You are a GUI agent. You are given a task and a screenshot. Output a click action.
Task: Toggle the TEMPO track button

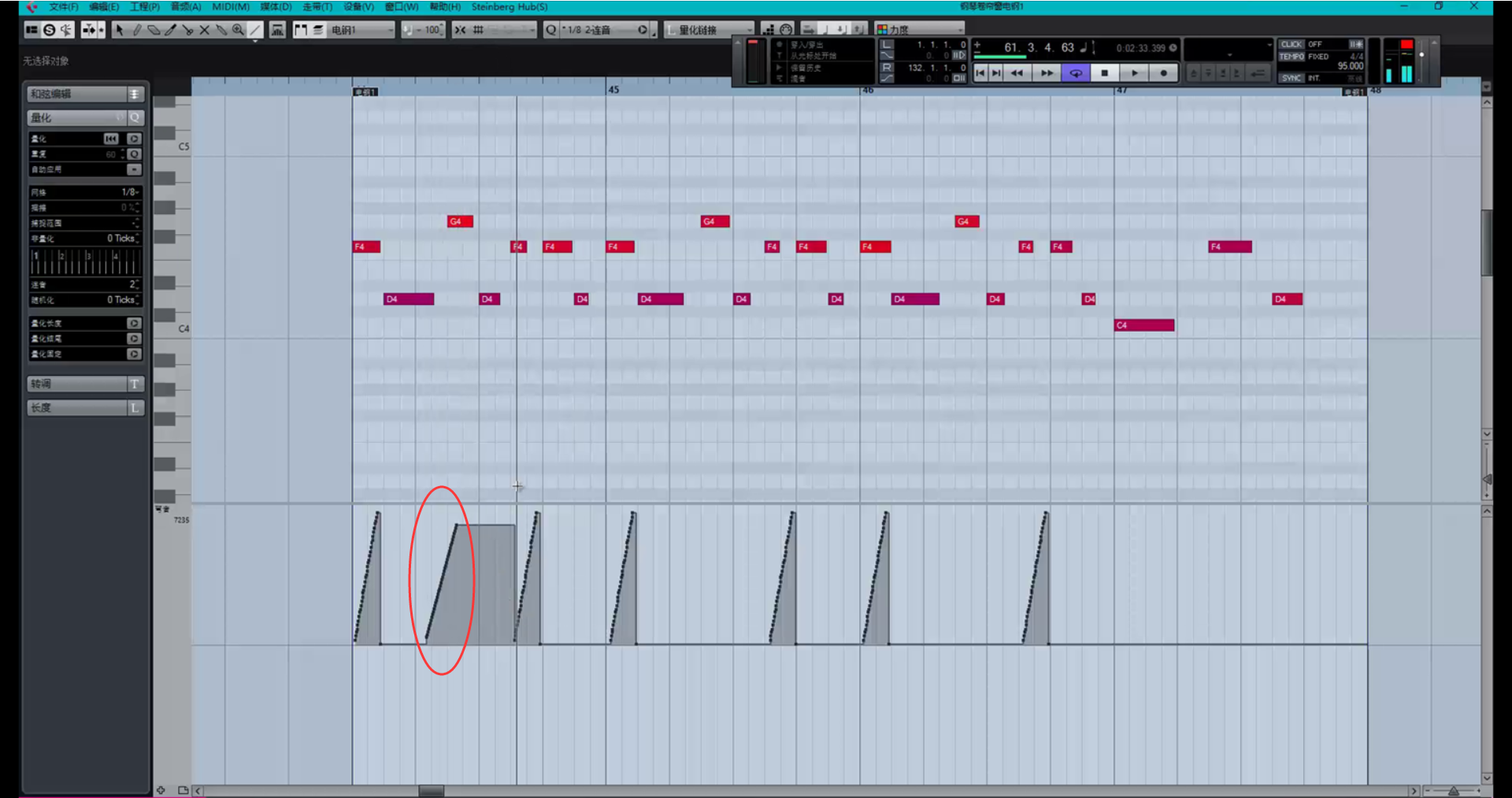(1291, 57)
